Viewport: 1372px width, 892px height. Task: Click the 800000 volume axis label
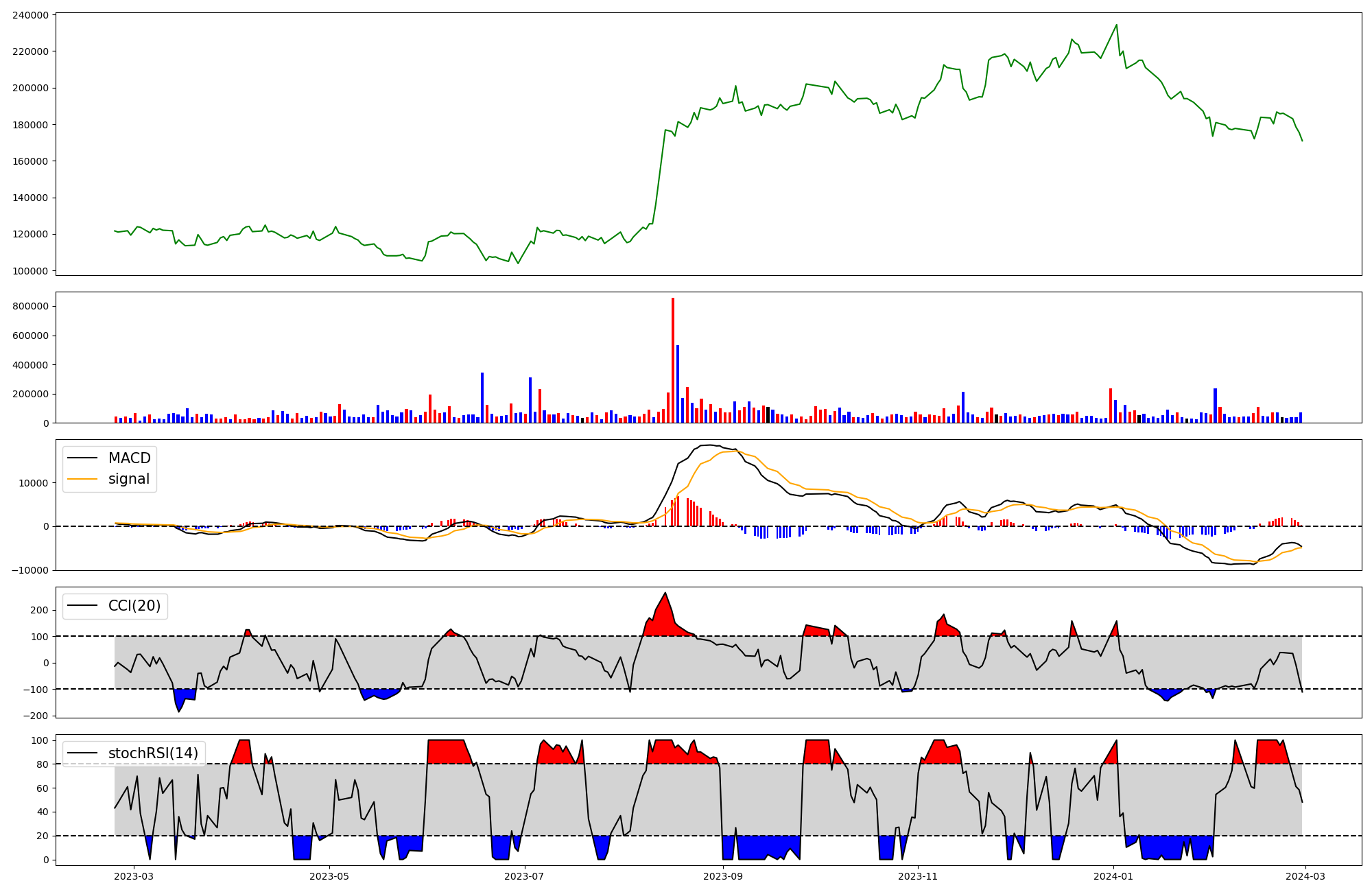[30, 306]
